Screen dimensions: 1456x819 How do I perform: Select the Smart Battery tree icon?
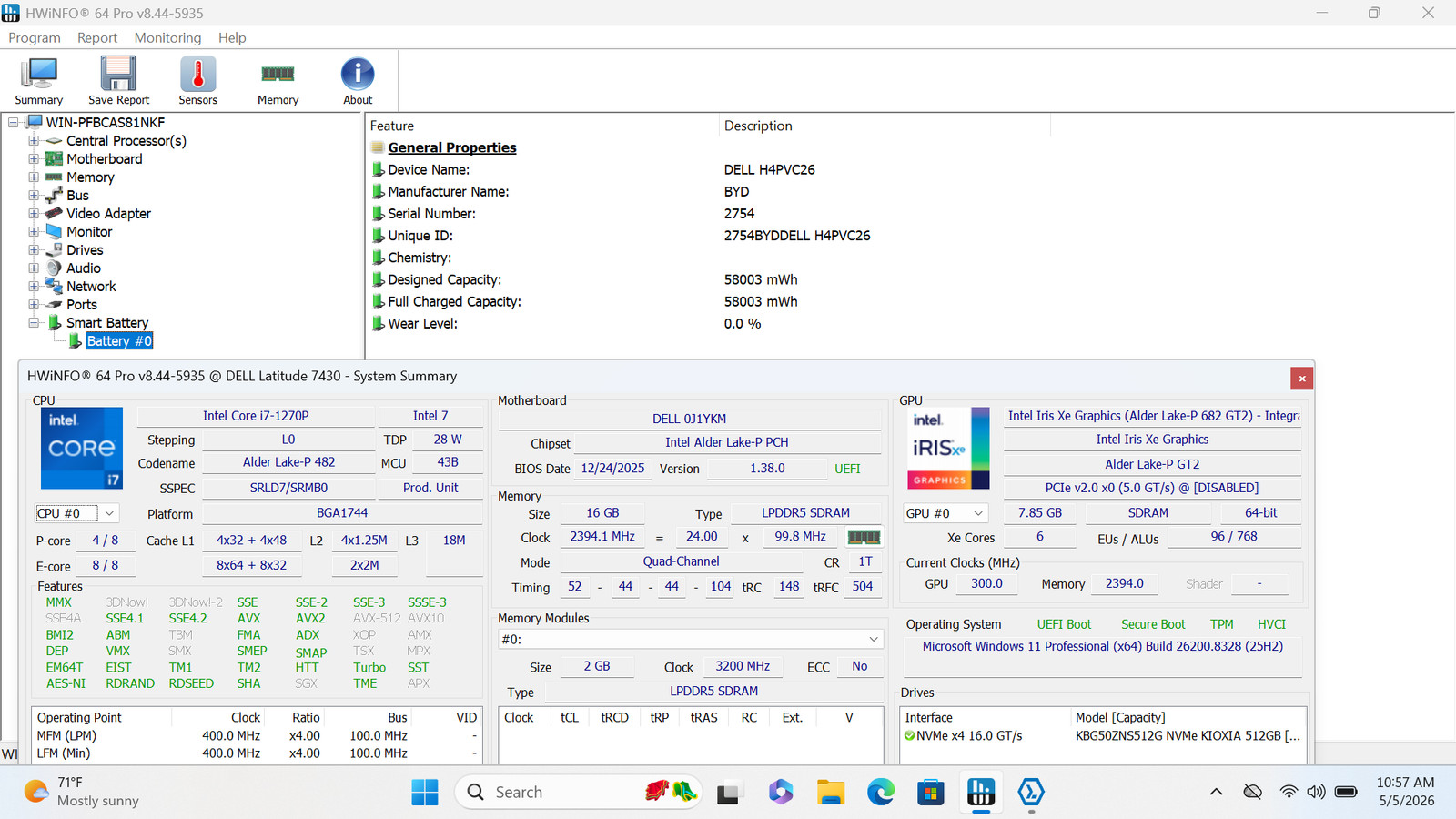[54, 323]
